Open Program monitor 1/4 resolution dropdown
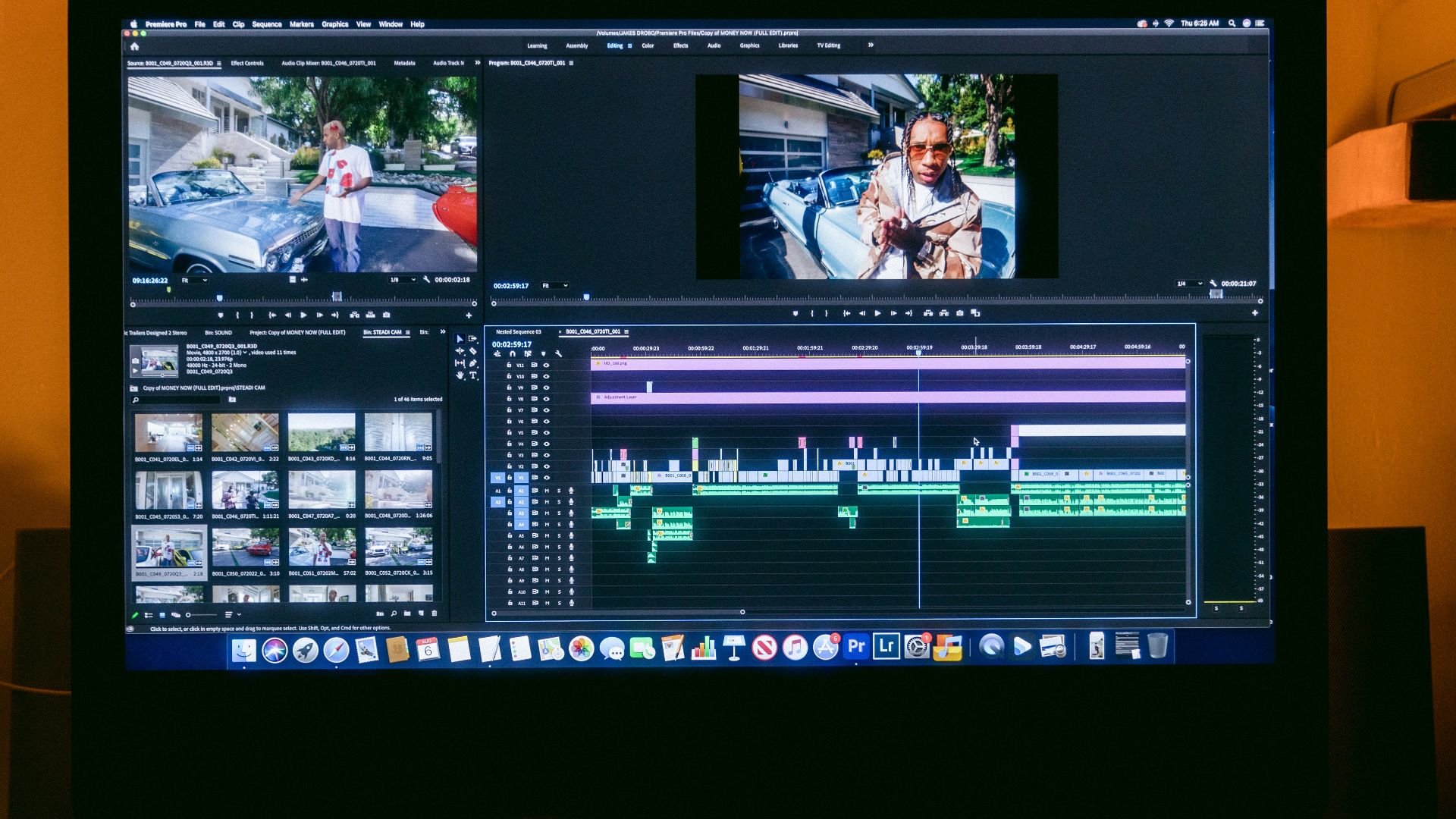1456x819 pixels. point(1189,284)
